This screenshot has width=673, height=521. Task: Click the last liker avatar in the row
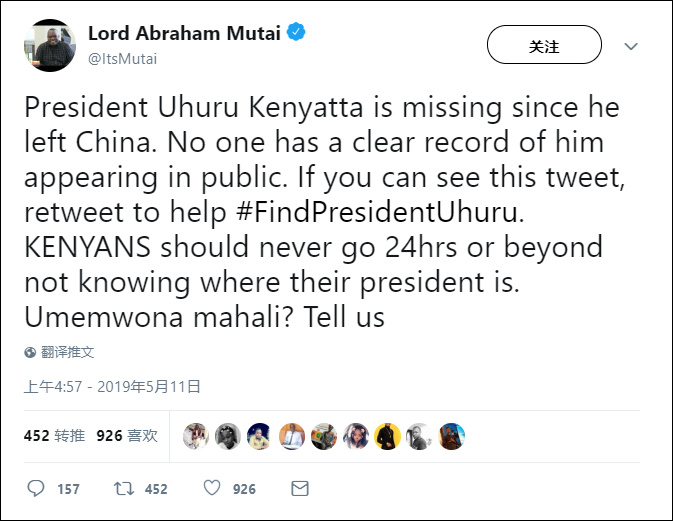(x=452, y=437)
